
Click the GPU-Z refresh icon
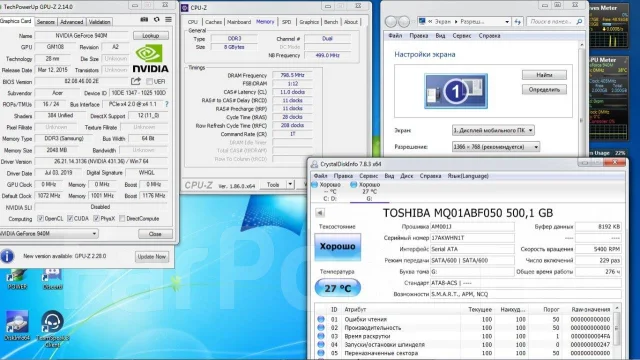pos(156,20)
